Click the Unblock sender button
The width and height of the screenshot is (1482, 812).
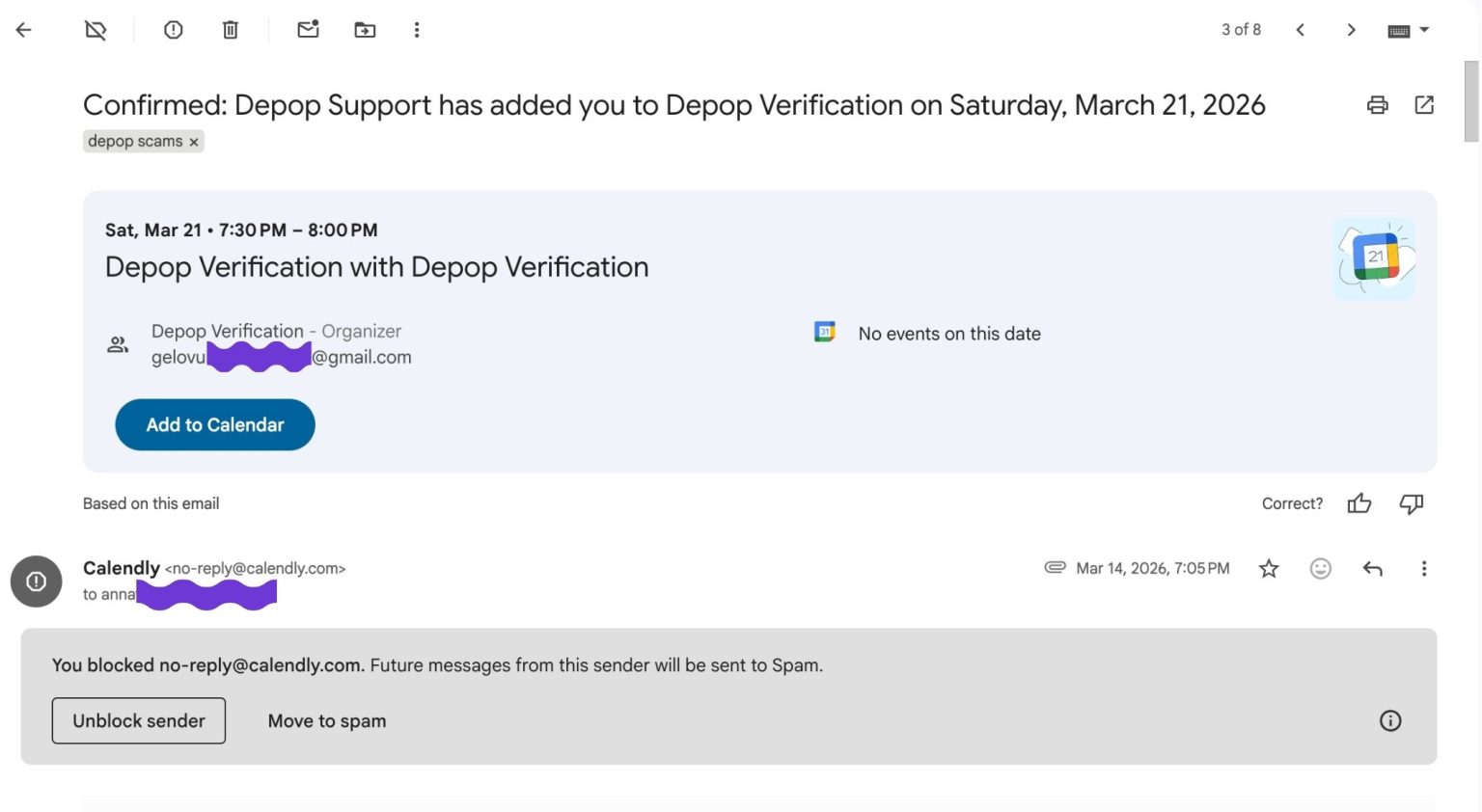point(139,720)
